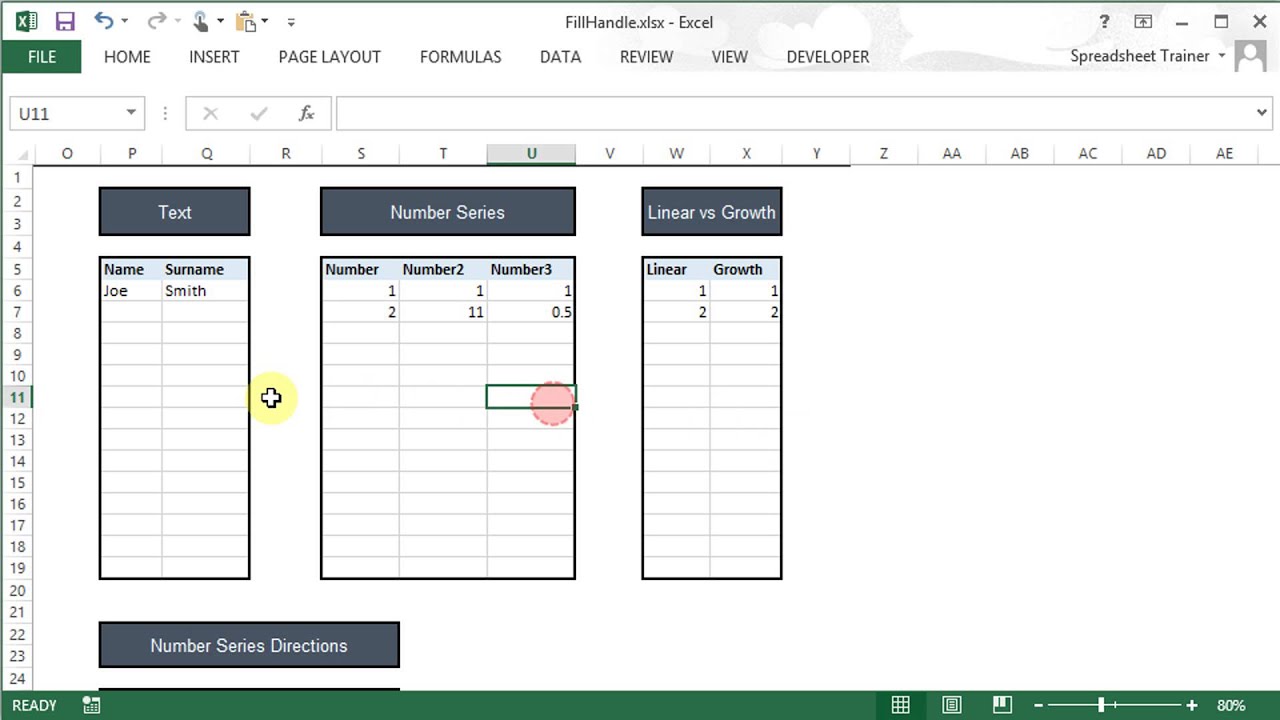Open the DEVELOPER ribbon tab
The image size is (1280, 720).
tap(828, 57)
